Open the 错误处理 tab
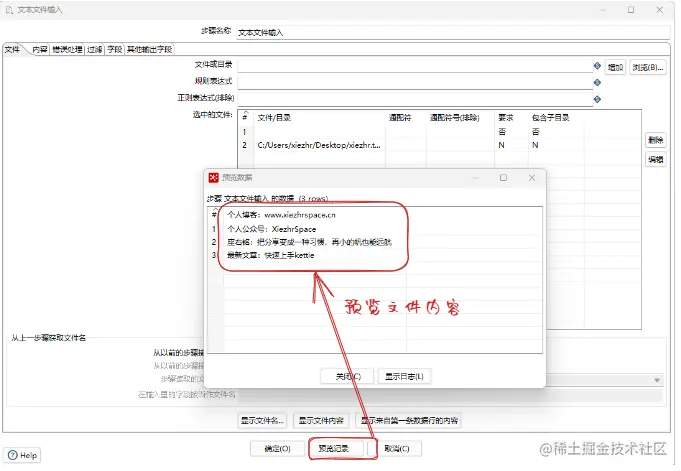This screenshot has width=681, height=471. (68, 50)
